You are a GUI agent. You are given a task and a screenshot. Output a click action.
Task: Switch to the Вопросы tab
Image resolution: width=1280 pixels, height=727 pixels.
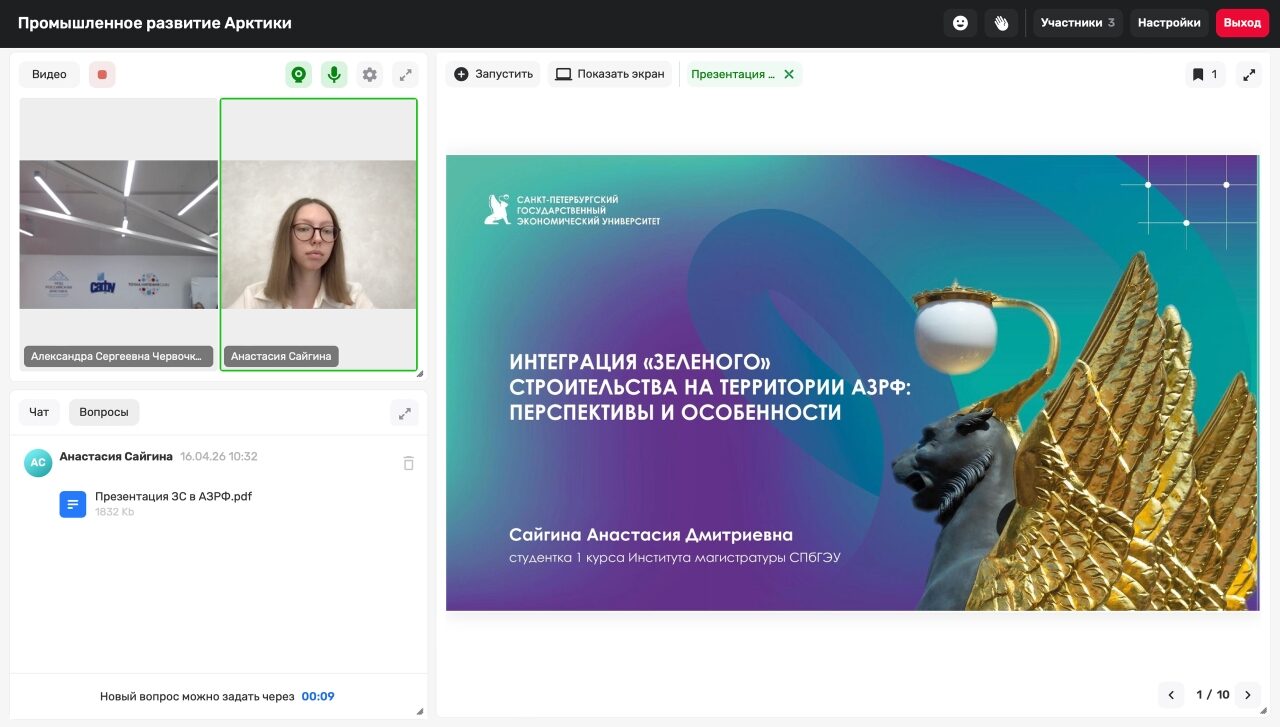coord(103,412)
